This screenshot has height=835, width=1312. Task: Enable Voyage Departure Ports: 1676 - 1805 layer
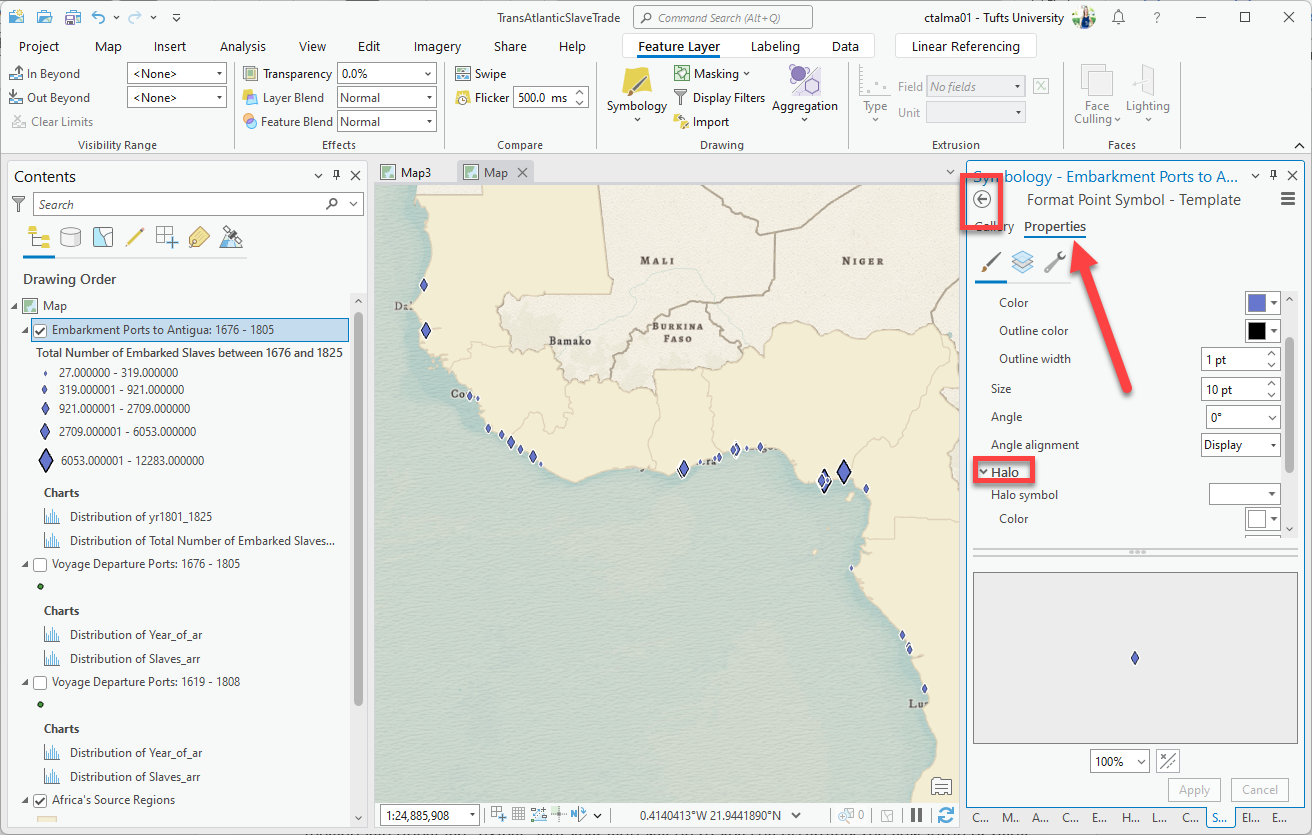(x=40, y=564)
